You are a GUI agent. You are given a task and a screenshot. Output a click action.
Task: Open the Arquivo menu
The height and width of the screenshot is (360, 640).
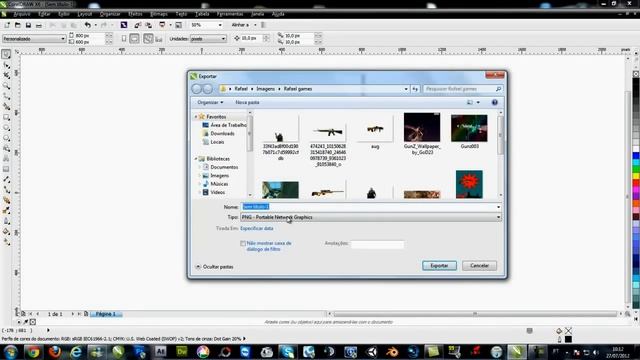click(x=22, y=14)
